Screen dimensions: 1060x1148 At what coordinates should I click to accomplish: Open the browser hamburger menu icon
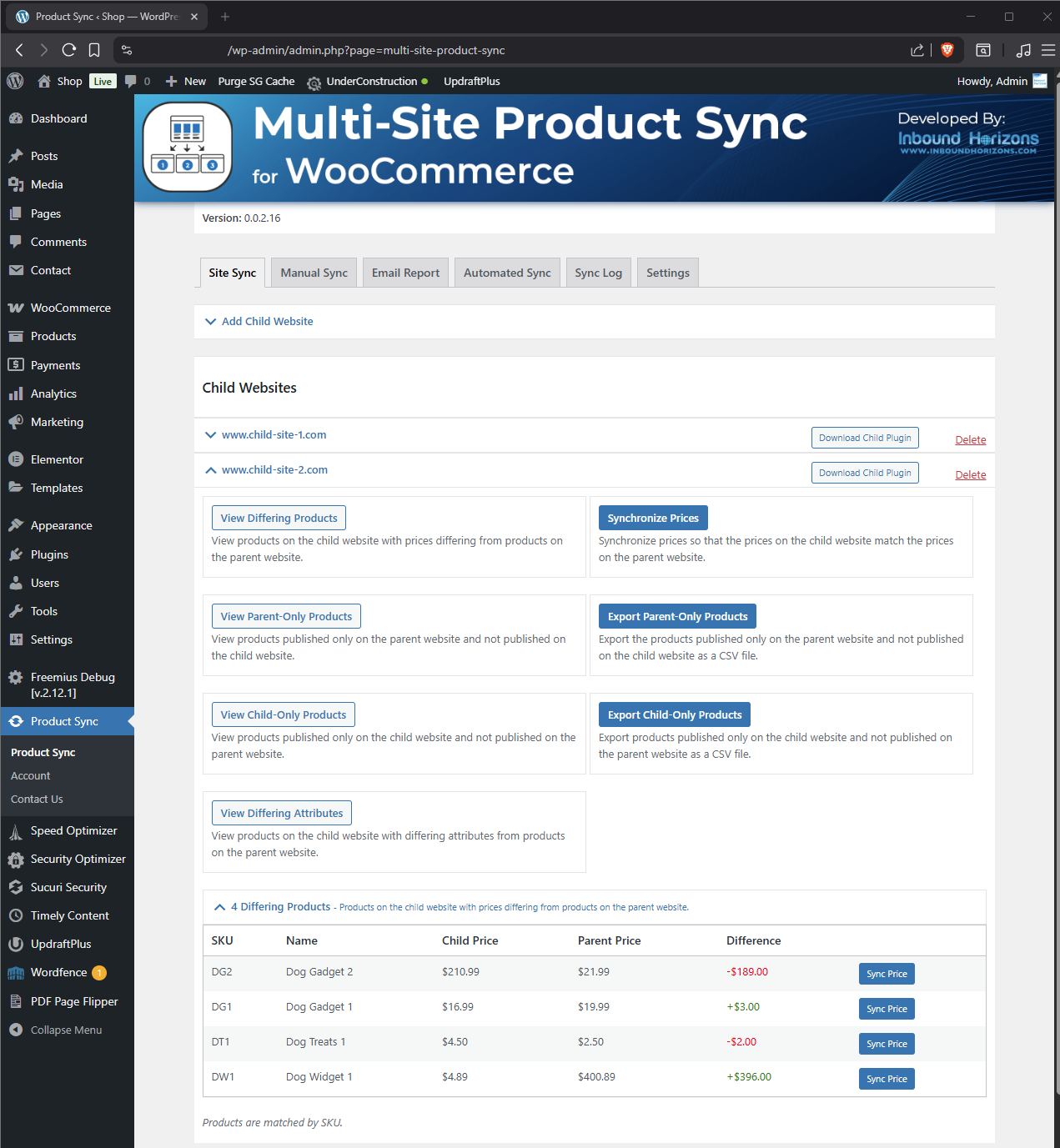pos(1047,50)
